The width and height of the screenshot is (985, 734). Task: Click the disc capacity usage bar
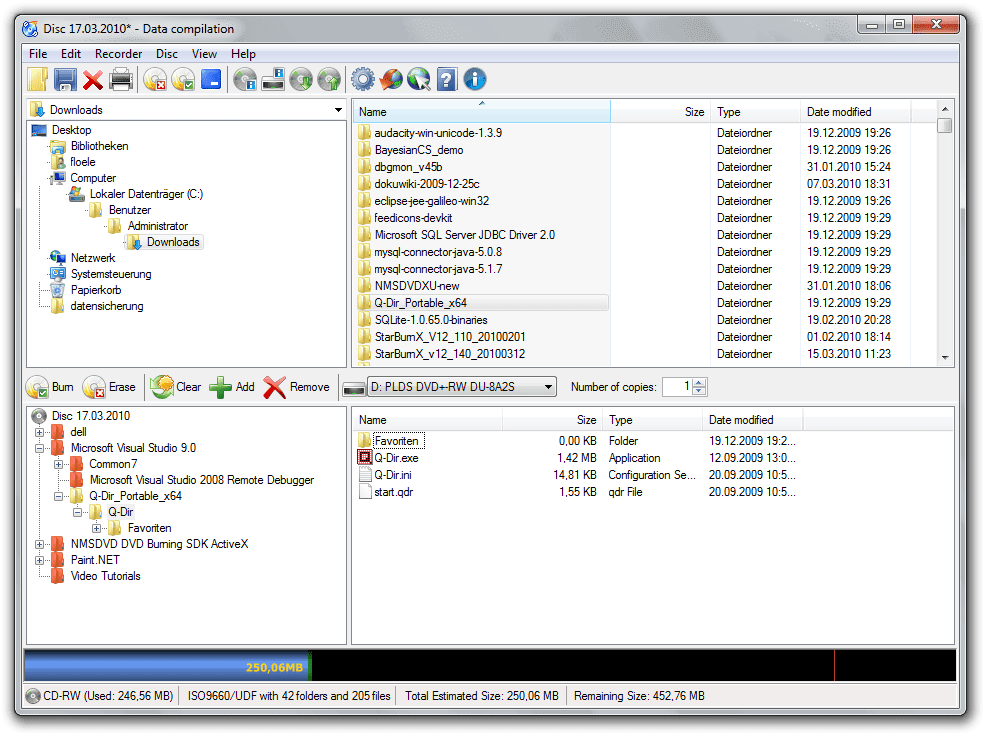coord(490,666)
